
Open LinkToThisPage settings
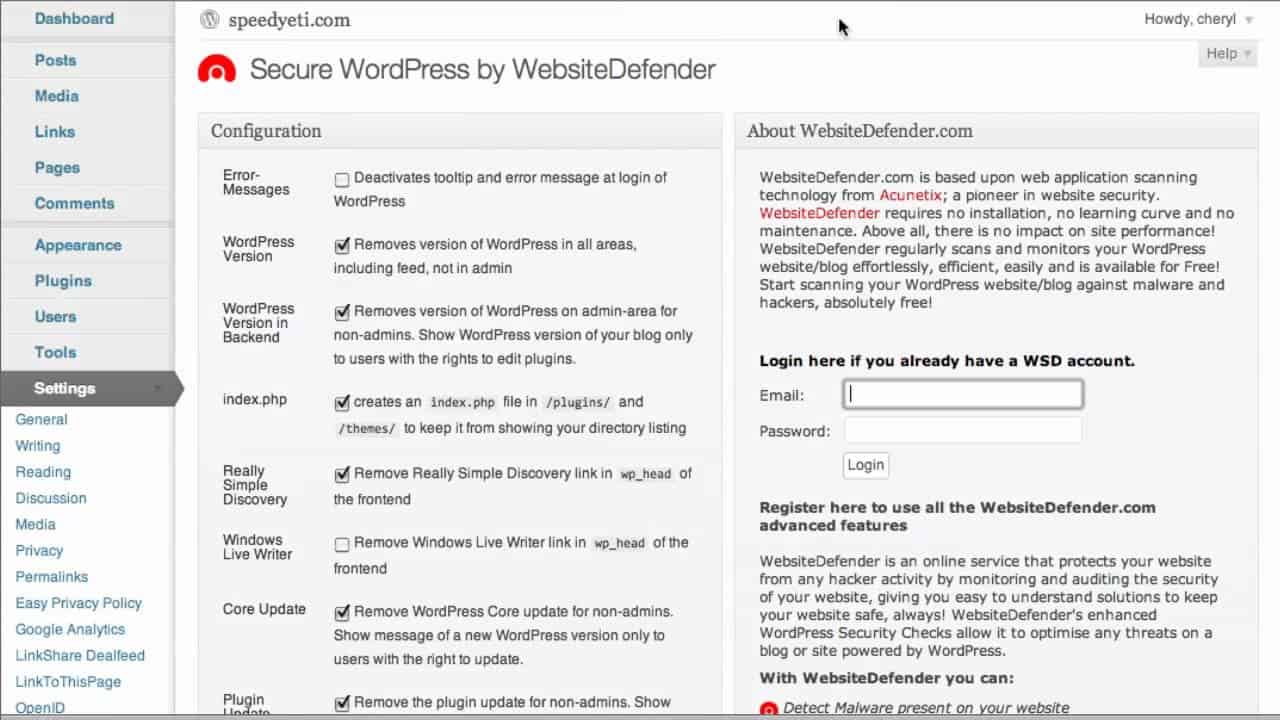[68, 682]
